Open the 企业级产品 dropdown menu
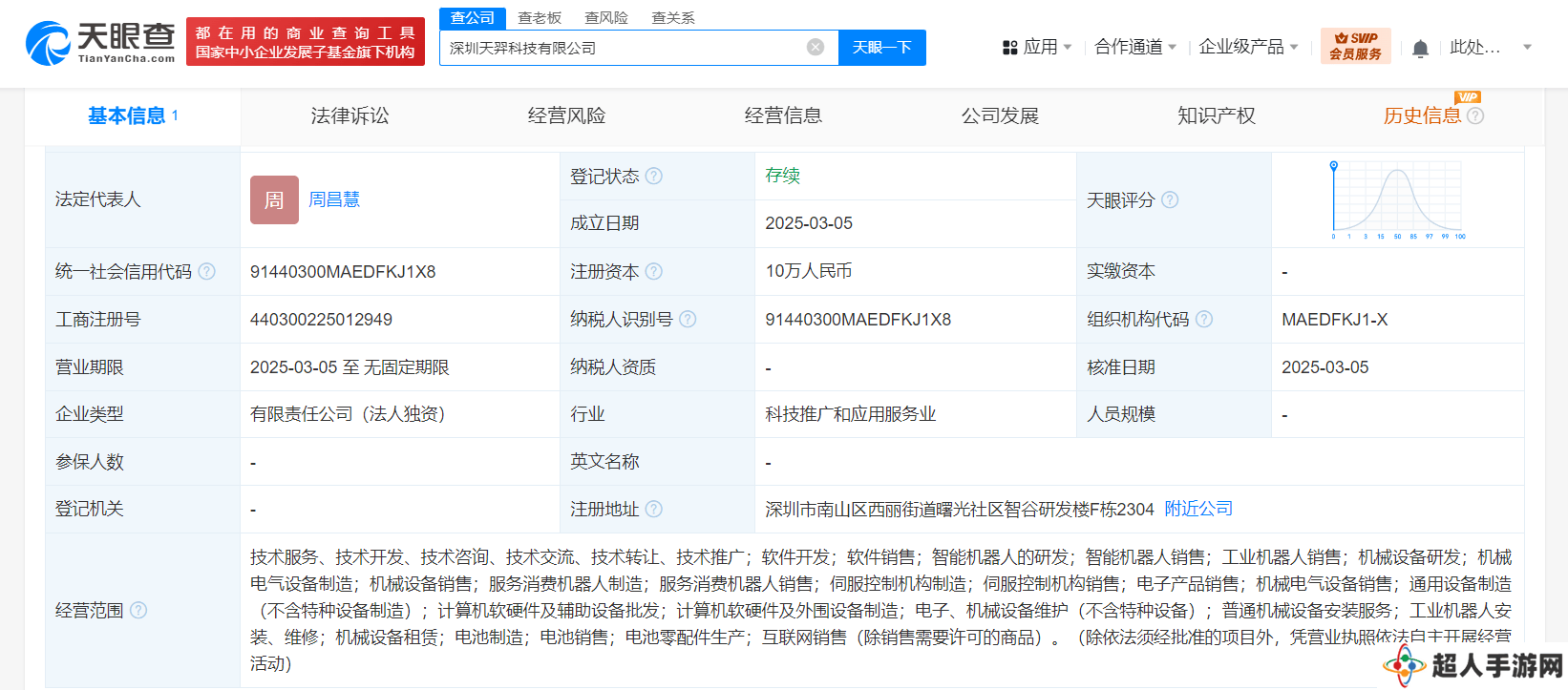The image size is (1568, 690). (x=1248, y=47)
